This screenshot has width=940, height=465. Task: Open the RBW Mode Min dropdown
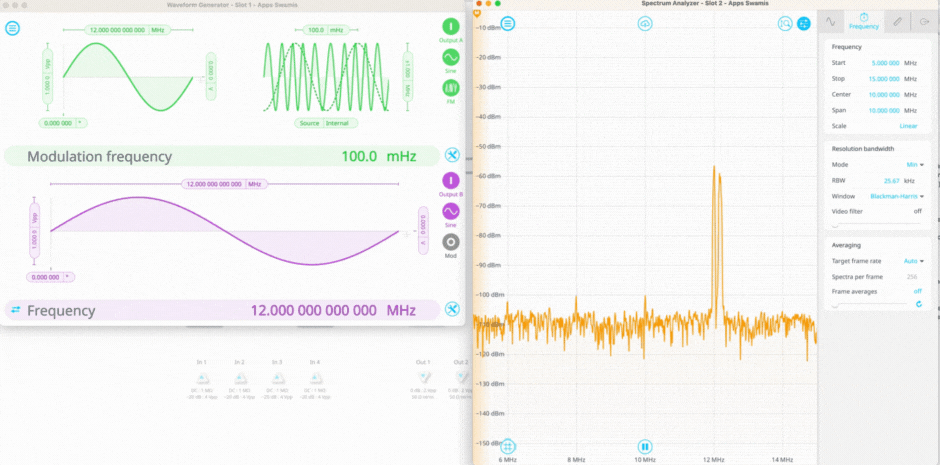(915, 164)
